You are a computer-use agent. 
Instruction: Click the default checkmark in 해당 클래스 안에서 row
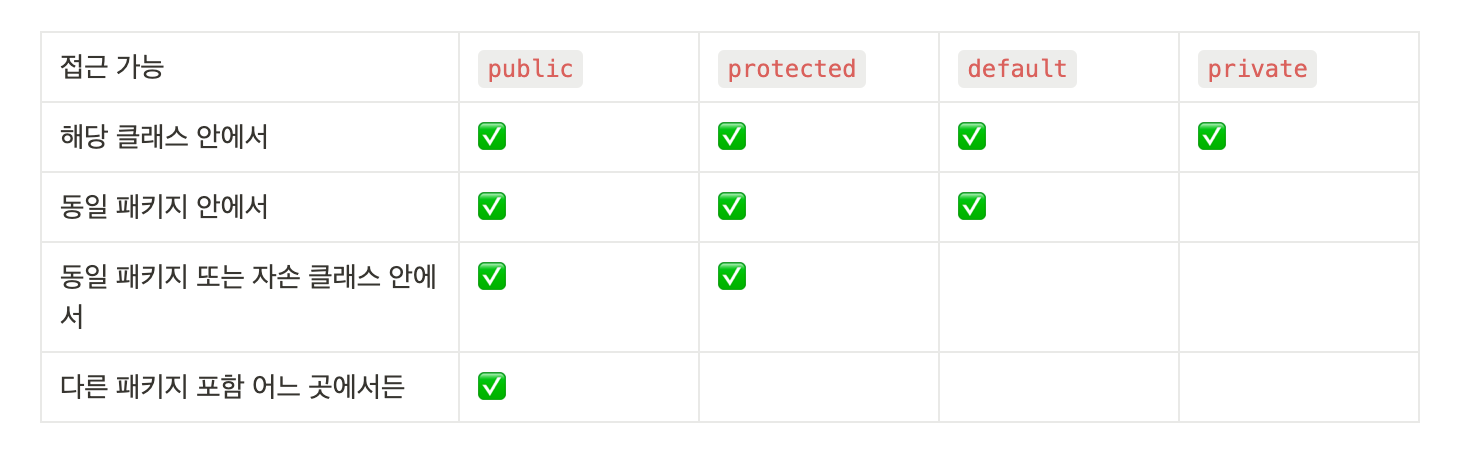[972, 136]
